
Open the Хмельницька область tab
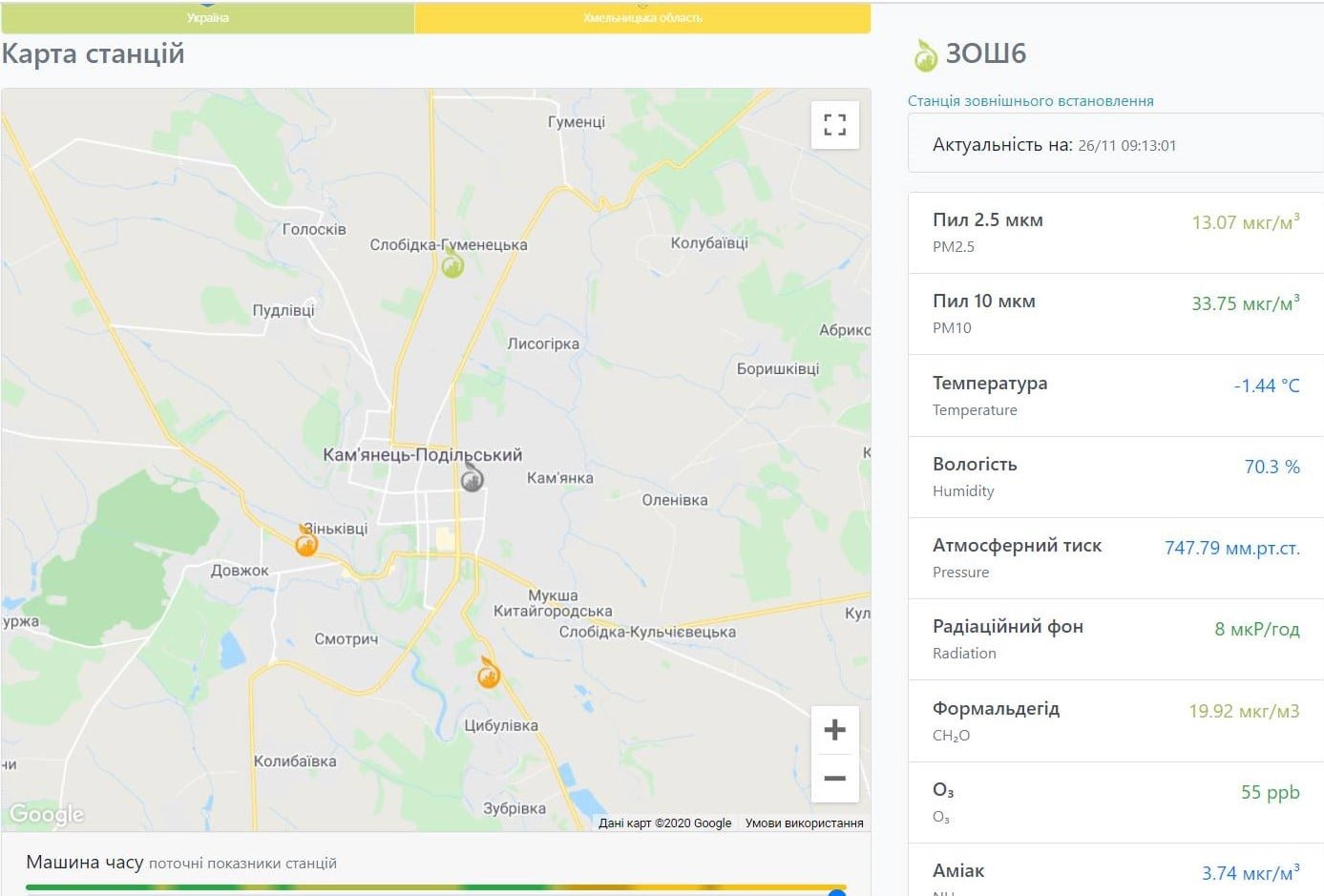coord(642,17)
